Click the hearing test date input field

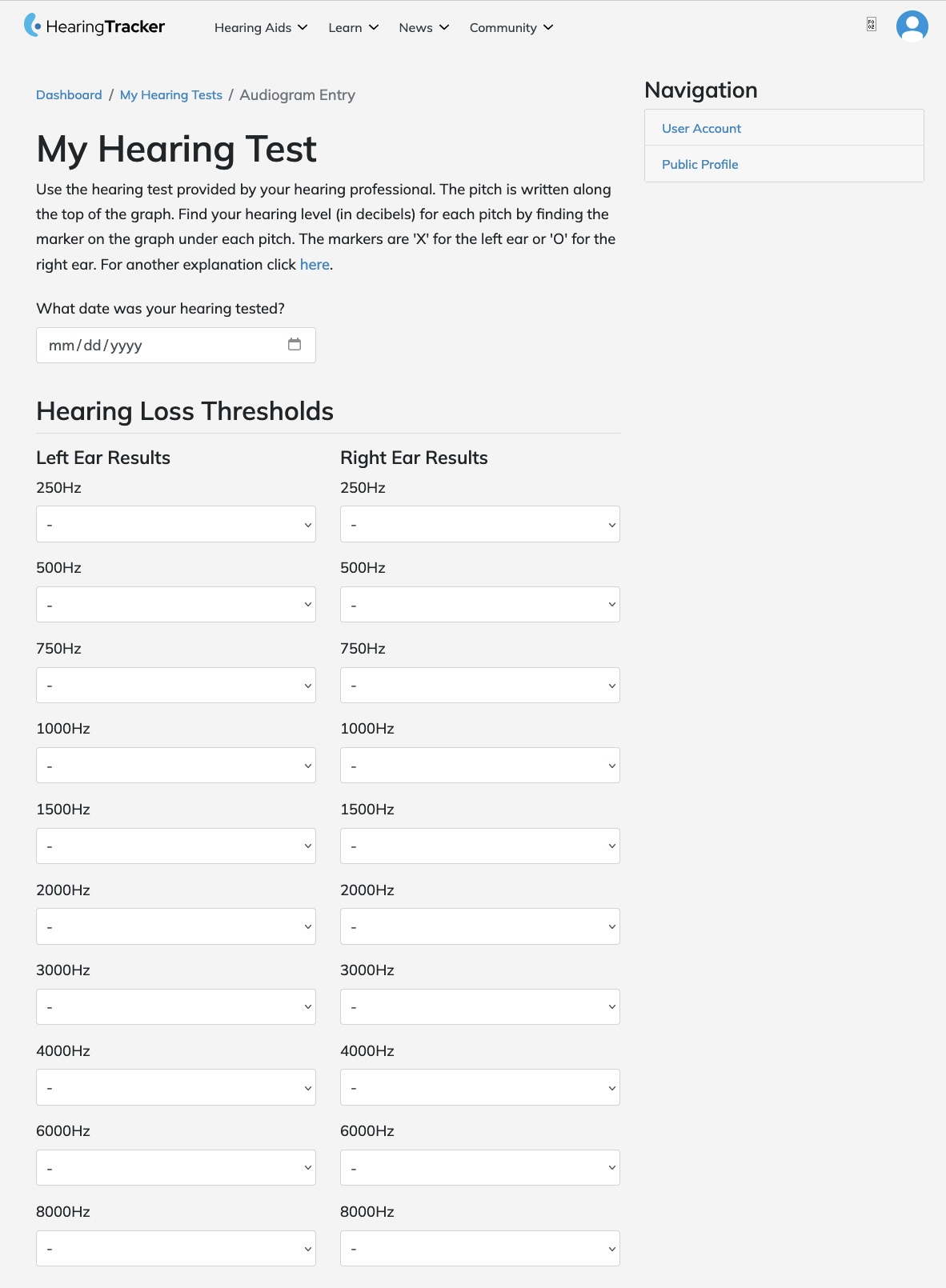(x=176, y=345)
